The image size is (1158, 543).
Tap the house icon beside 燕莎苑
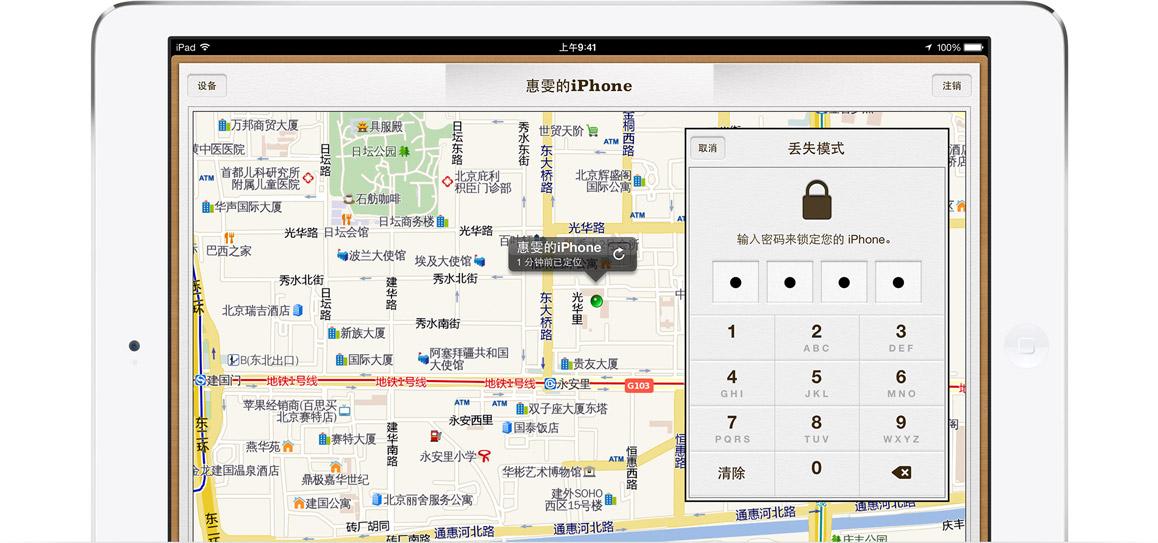tap(287, 446)
